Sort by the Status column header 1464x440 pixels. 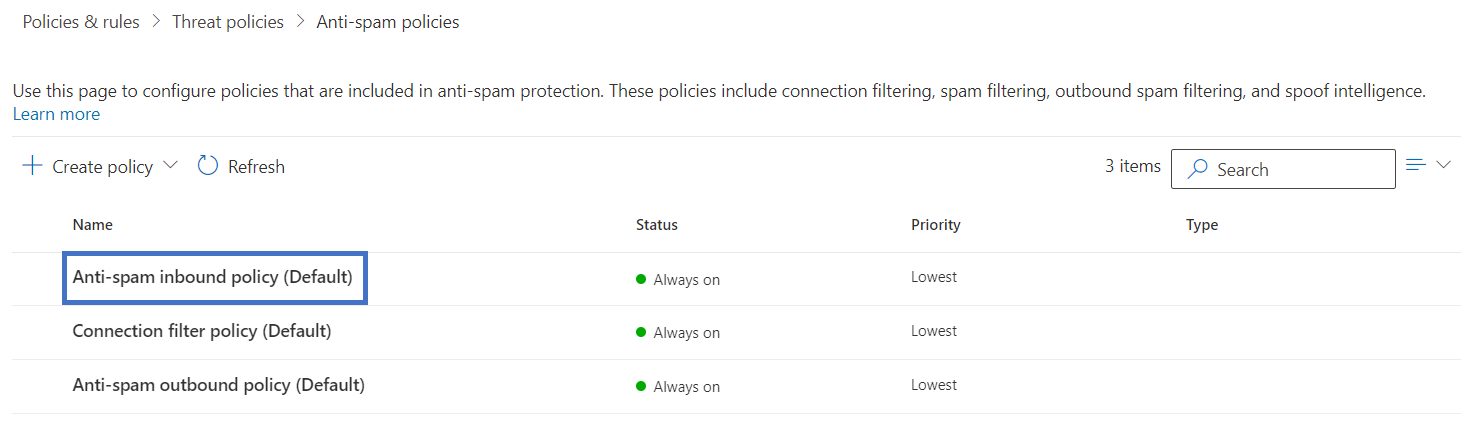(x=657, y=225)
